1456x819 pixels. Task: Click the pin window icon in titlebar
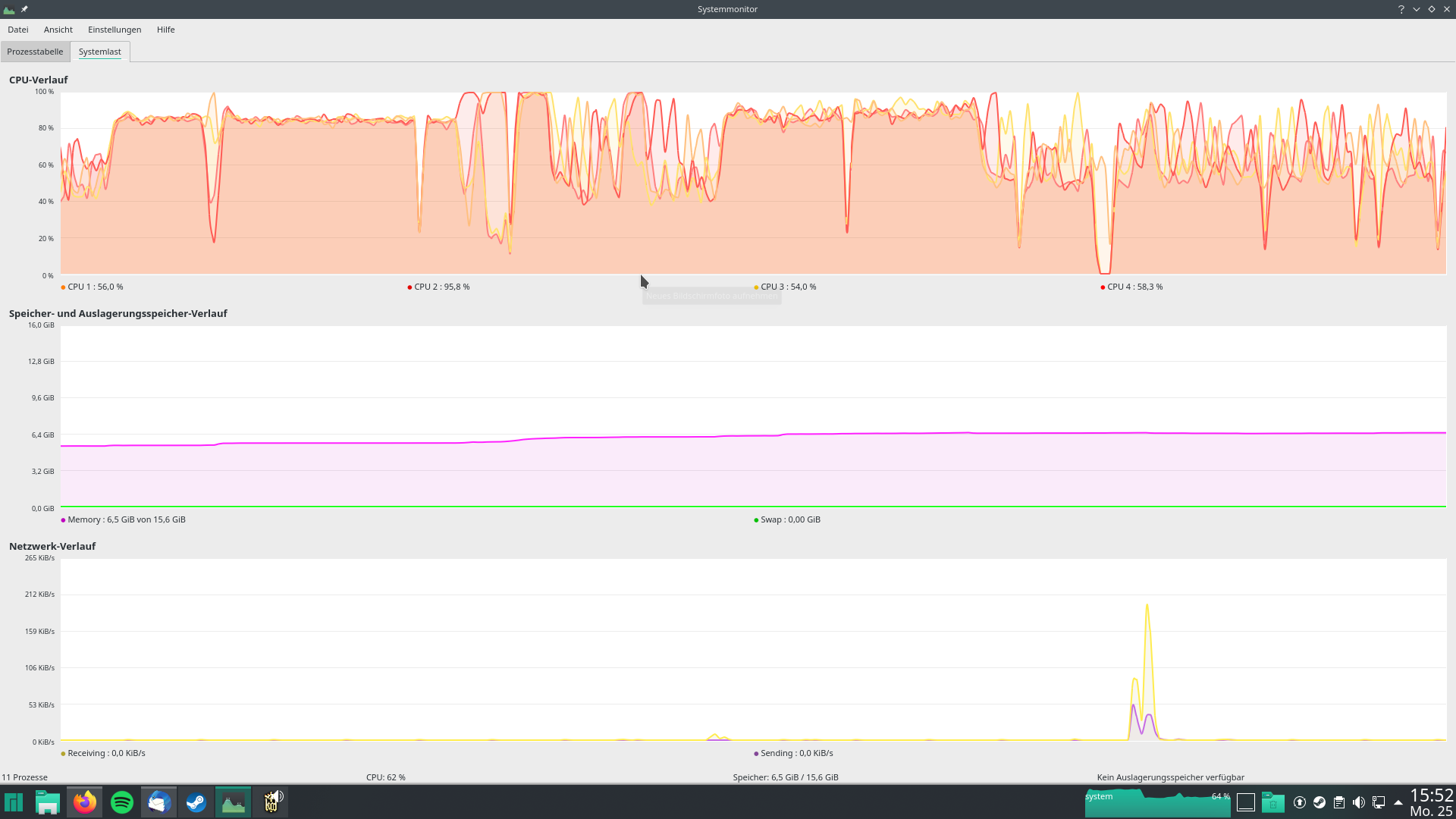pyautogui.click(x=24, y=9)
